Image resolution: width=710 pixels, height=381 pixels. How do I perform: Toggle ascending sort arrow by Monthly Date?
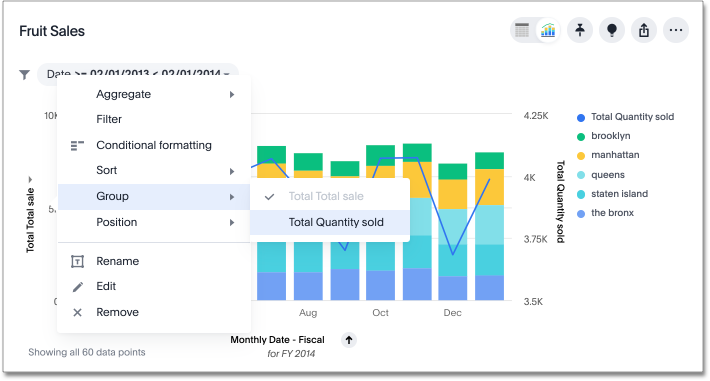349,340
